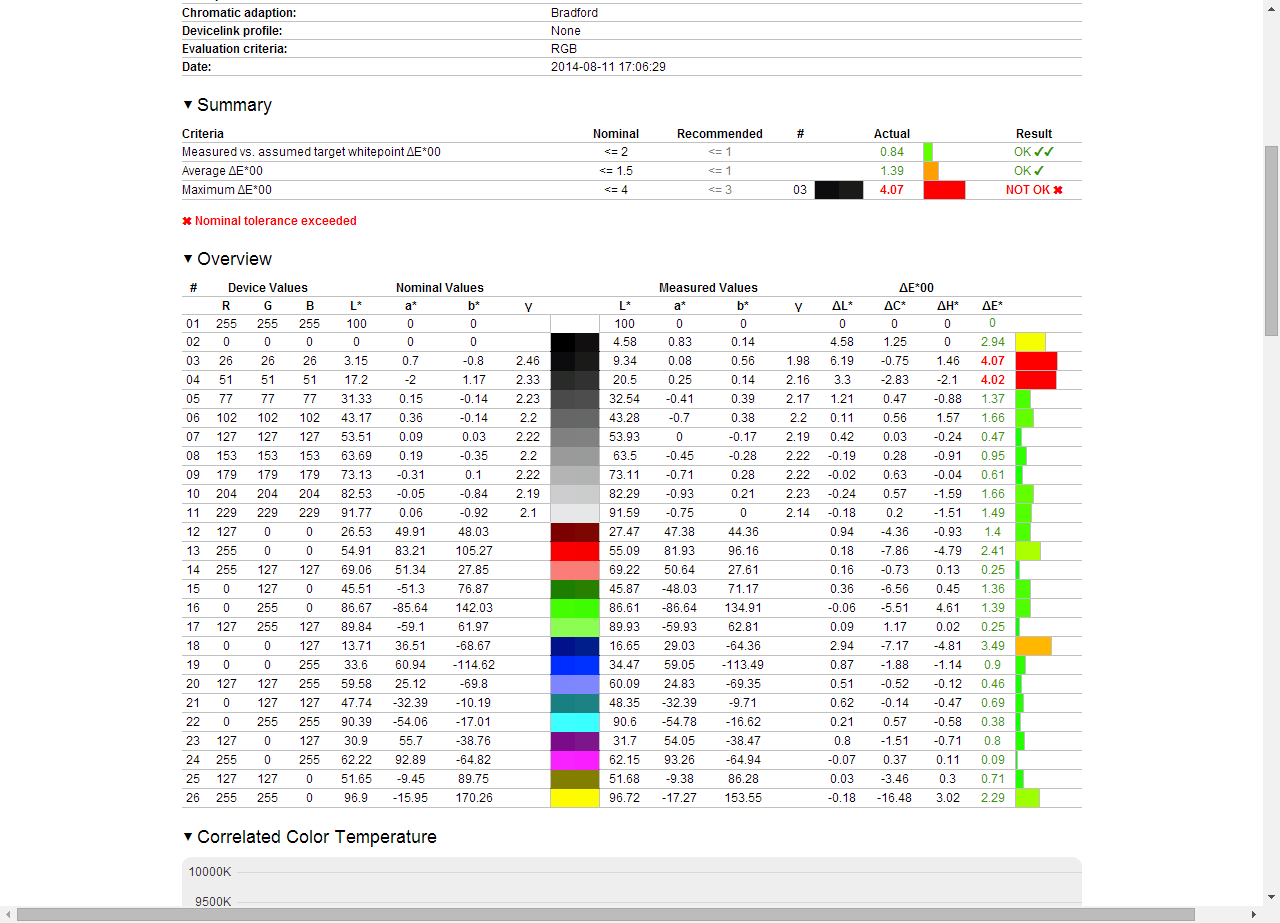Click the dark green swatch in row 15

pyautogui.click(x=575, y=589)
